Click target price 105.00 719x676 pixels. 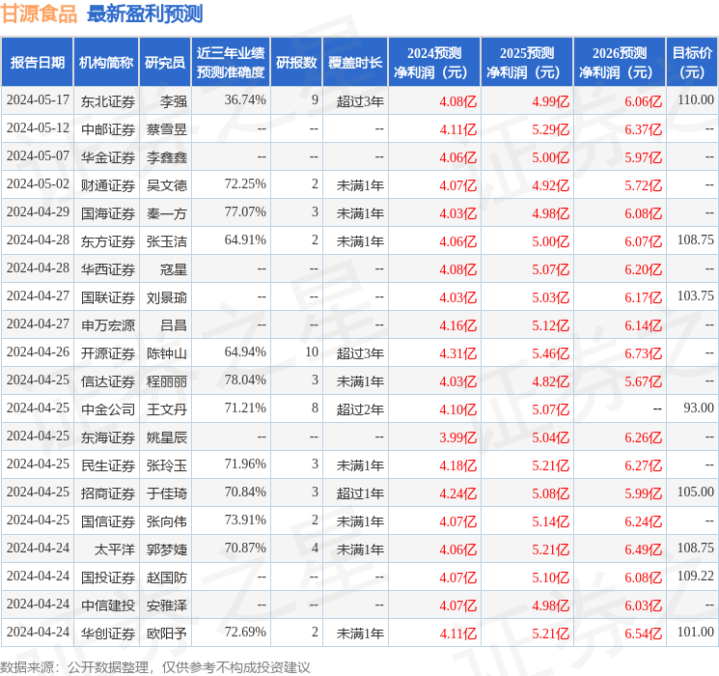point(696,492)
